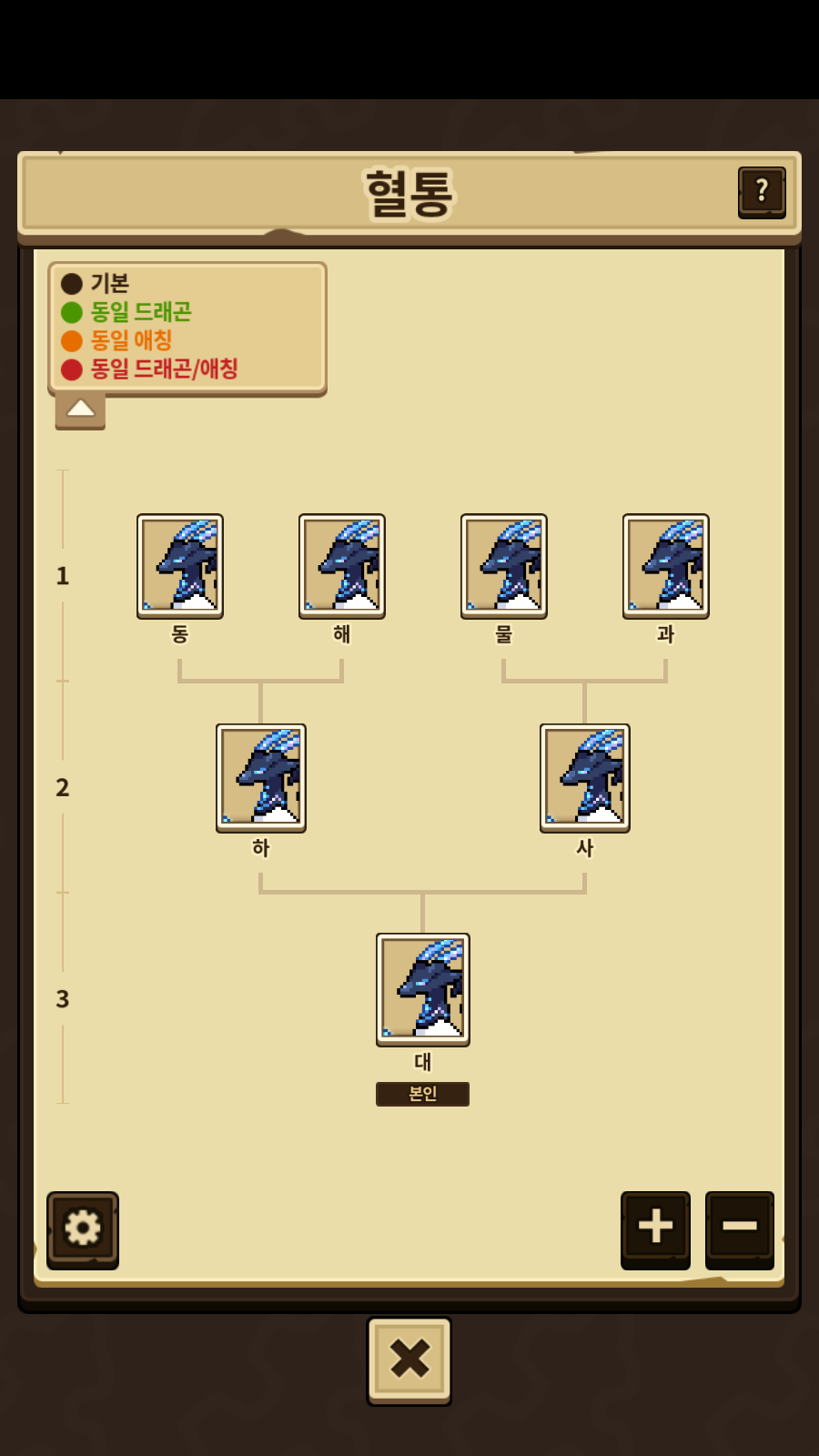Select the generation 2 dragon 하
819x1456 pixels.
click(x=261, y=778)
